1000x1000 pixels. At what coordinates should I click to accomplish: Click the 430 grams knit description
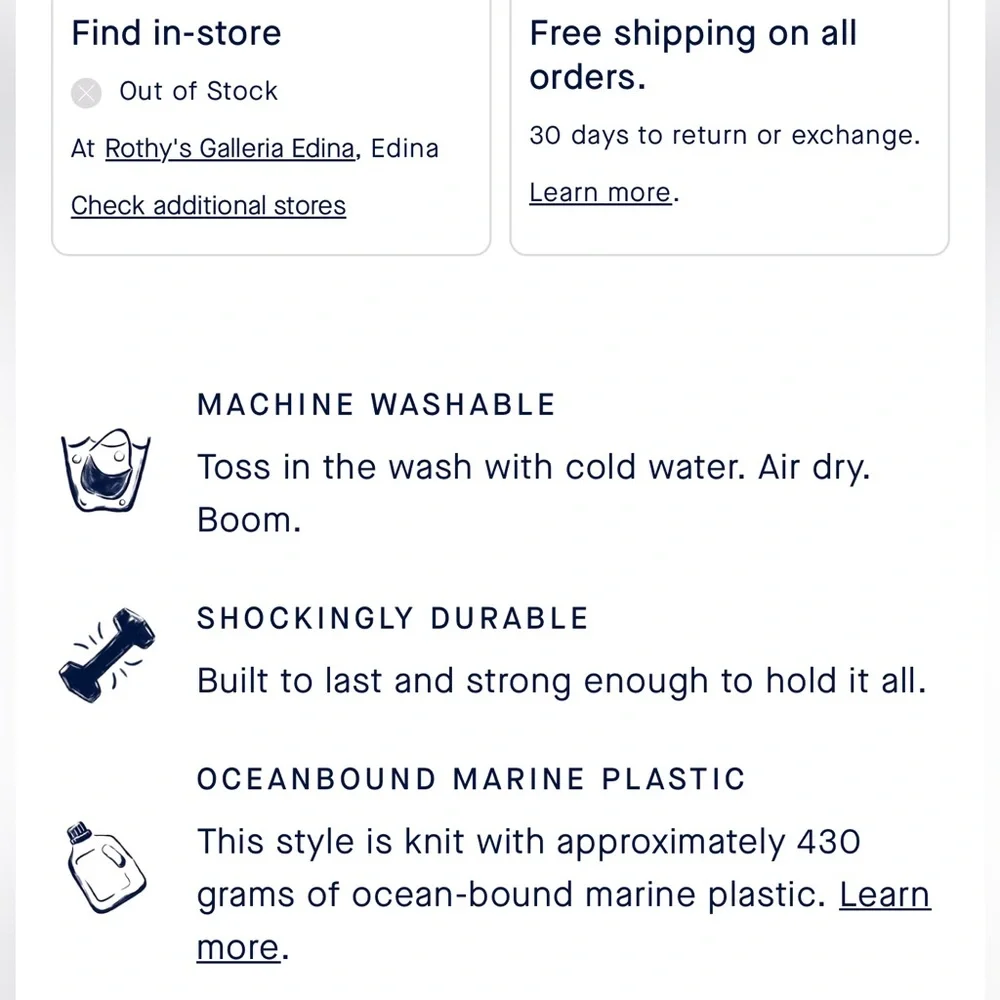pos(528,843)
